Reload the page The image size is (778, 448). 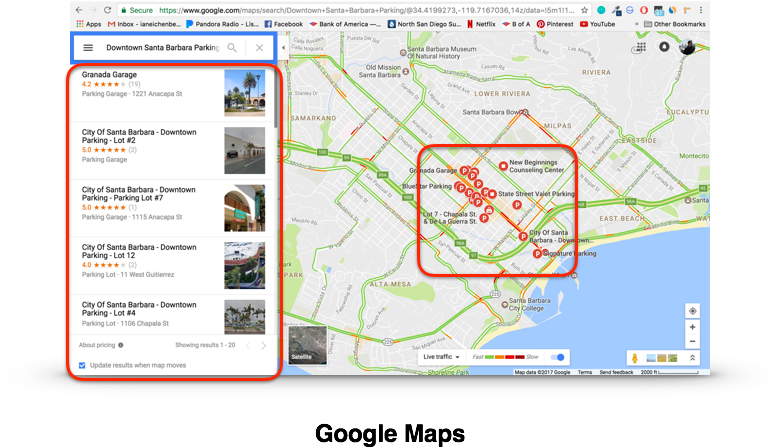(x=107, y=10)
